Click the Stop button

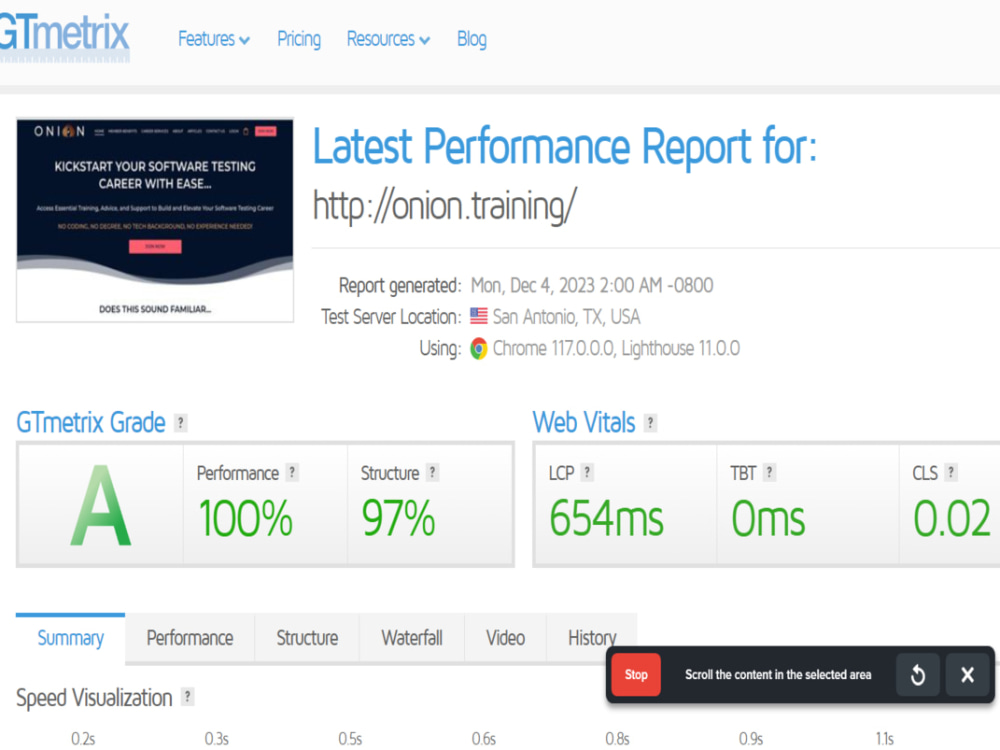click(635, 675)
